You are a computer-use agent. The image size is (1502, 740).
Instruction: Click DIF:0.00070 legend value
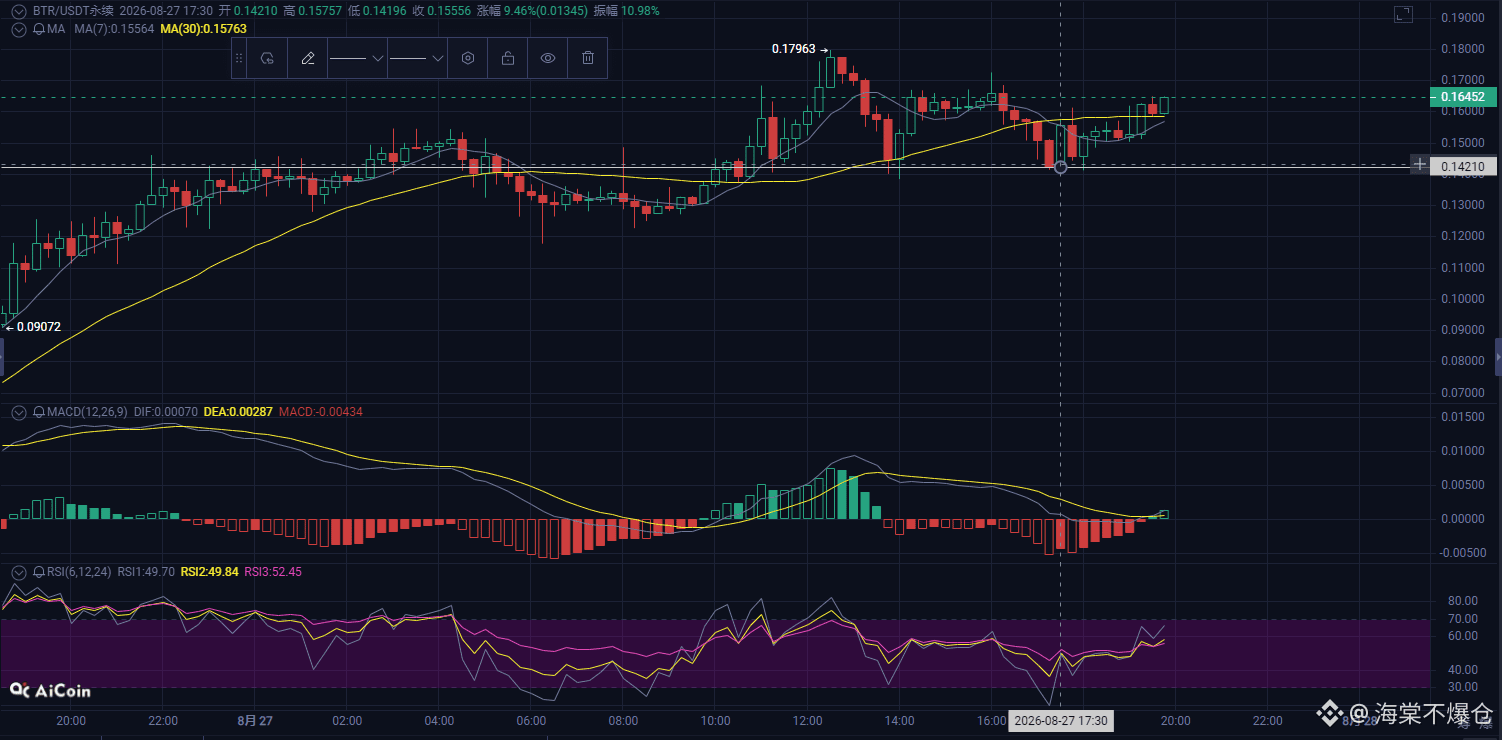[x=166, y=412]
